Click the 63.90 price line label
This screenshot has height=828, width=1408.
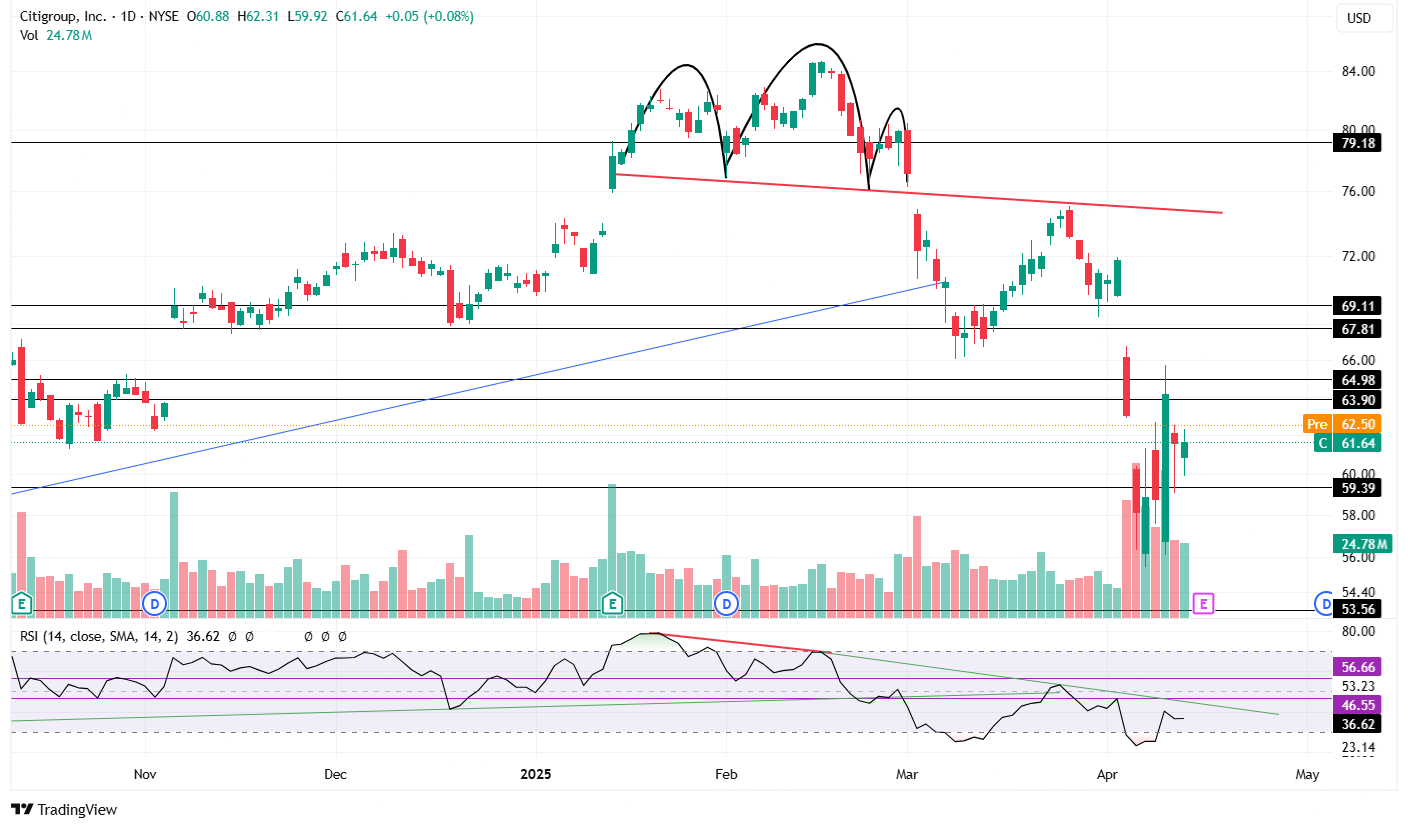pos(1359,399)
